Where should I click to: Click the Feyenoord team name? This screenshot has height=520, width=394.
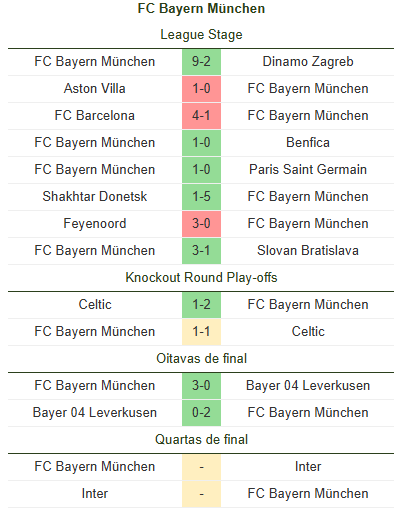[x=95, y=224]
